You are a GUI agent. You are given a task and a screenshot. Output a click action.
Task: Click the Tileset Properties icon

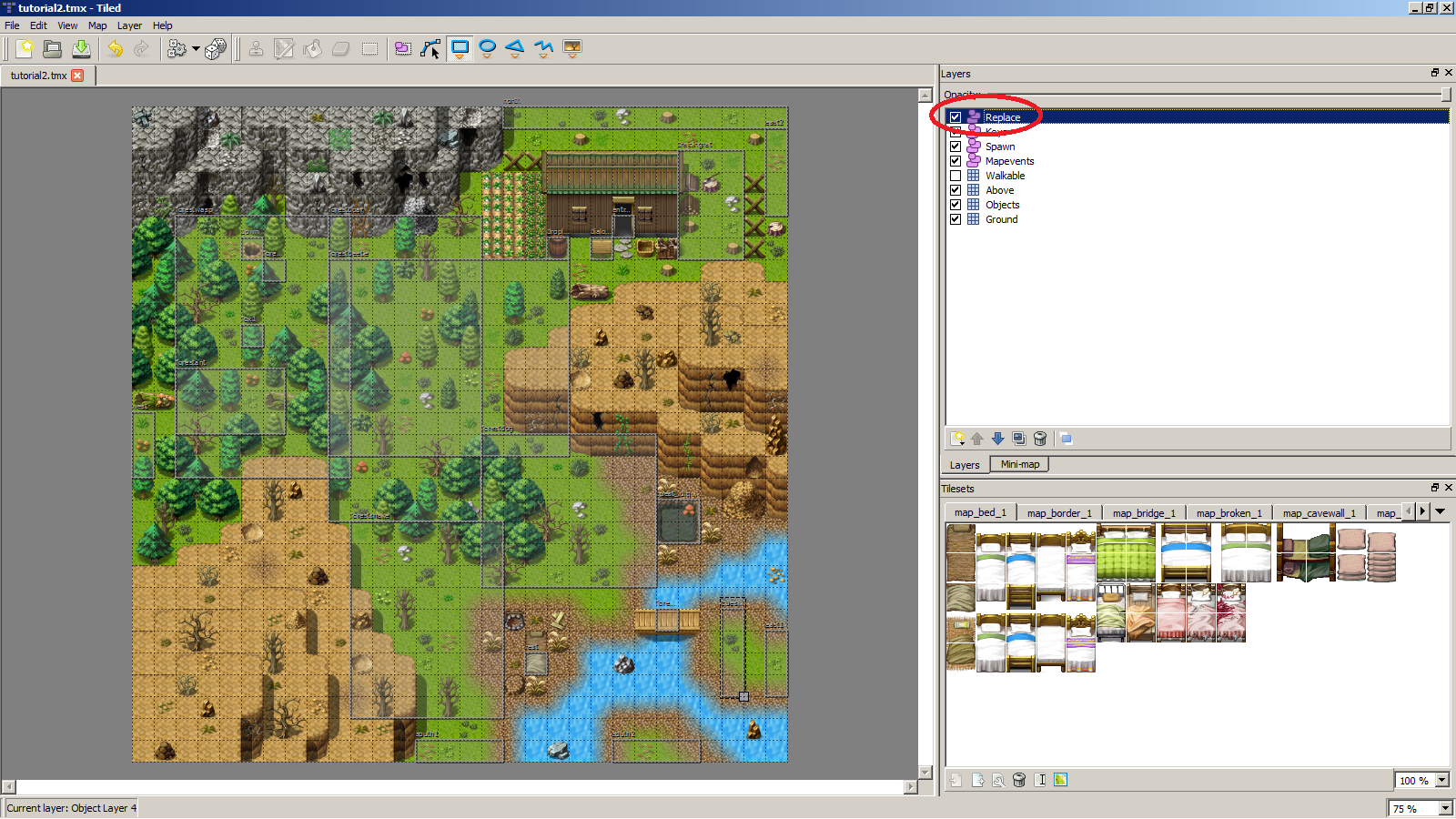(998, 780)
